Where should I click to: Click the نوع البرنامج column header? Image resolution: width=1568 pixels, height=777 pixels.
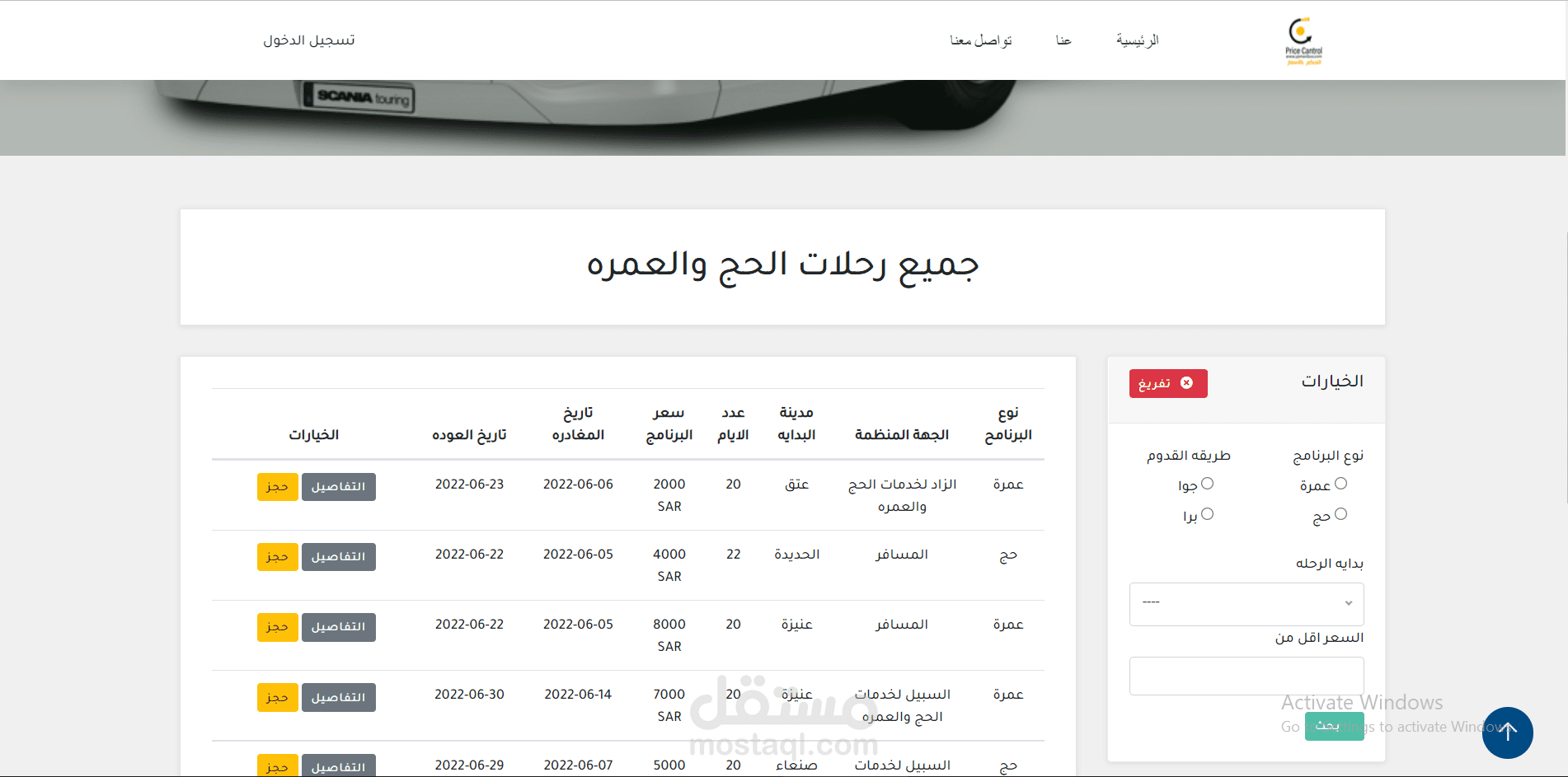[1008, 424]
